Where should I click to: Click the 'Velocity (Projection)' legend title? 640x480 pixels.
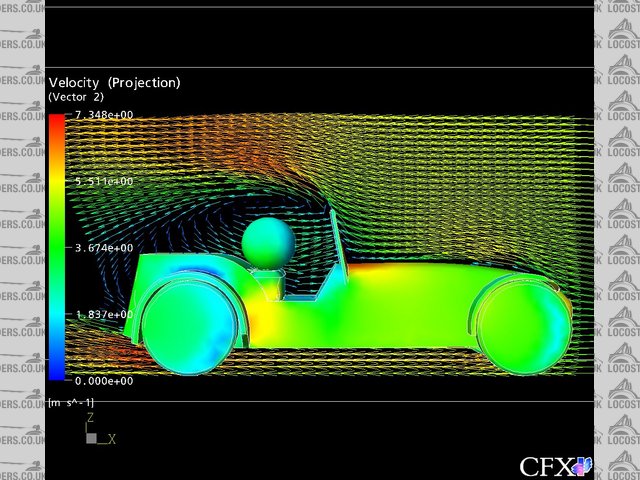coord(114,83)
